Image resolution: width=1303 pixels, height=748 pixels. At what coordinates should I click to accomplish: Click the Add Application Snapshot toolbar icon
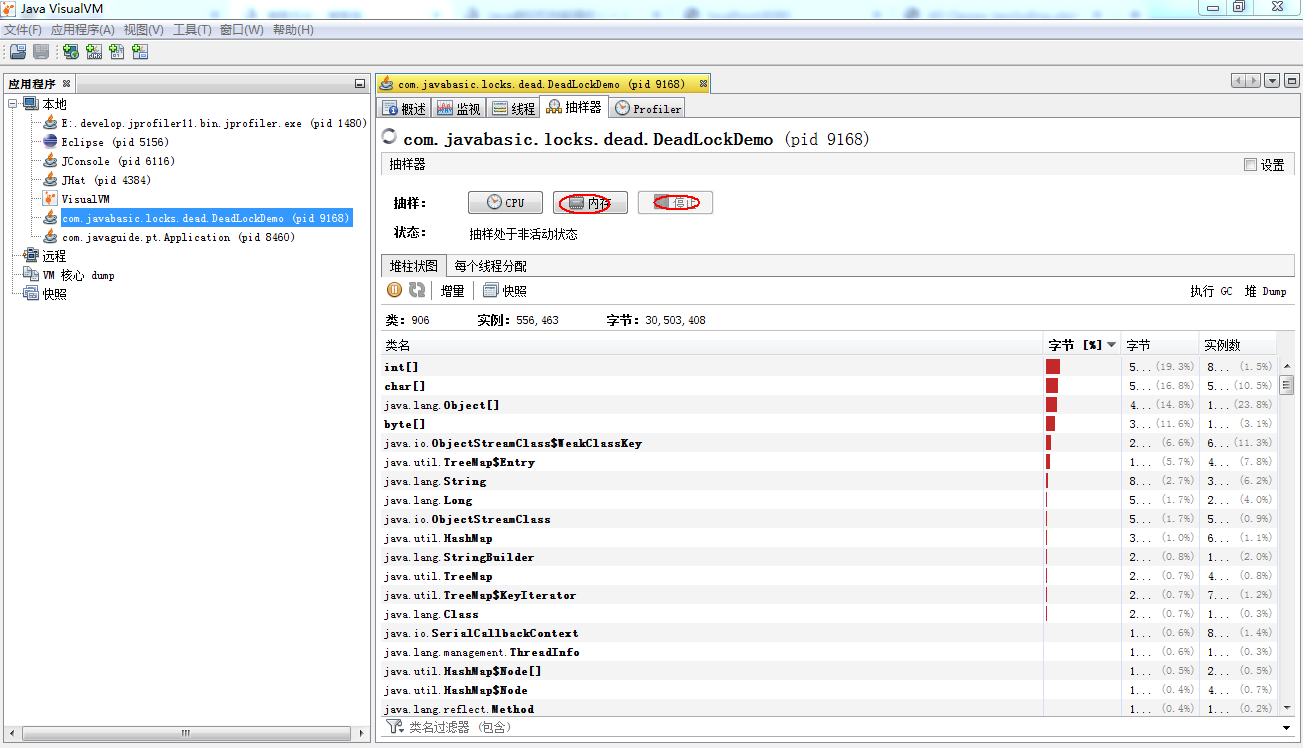[140, 52]
